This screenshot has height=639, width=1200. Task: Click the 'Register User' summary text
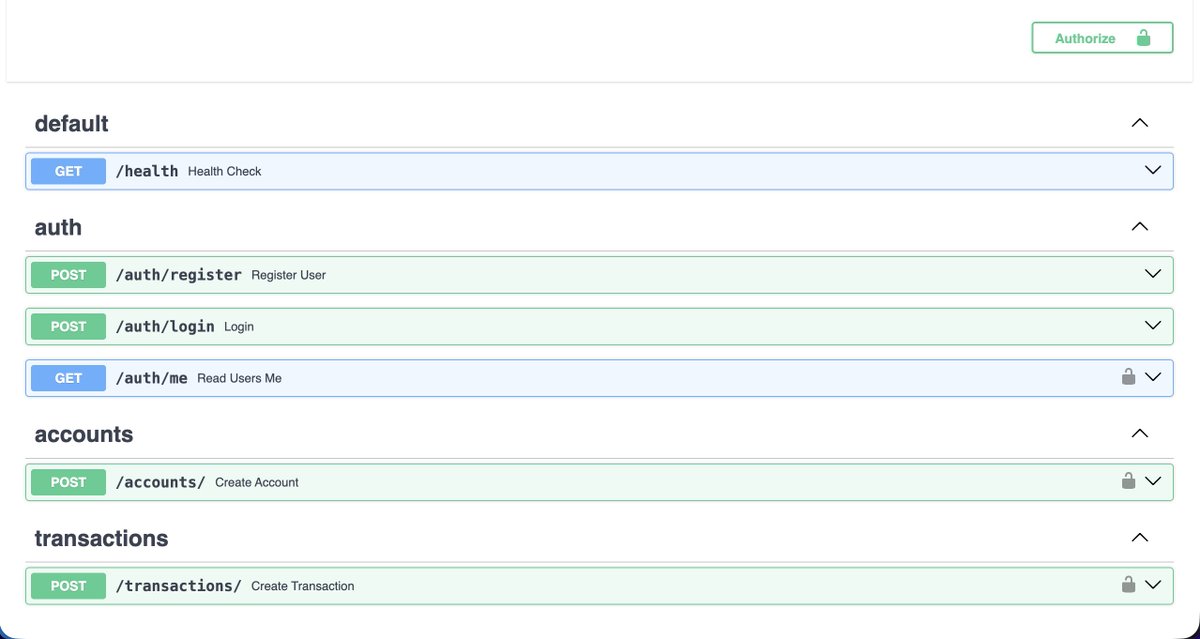(x=288, y=275)
